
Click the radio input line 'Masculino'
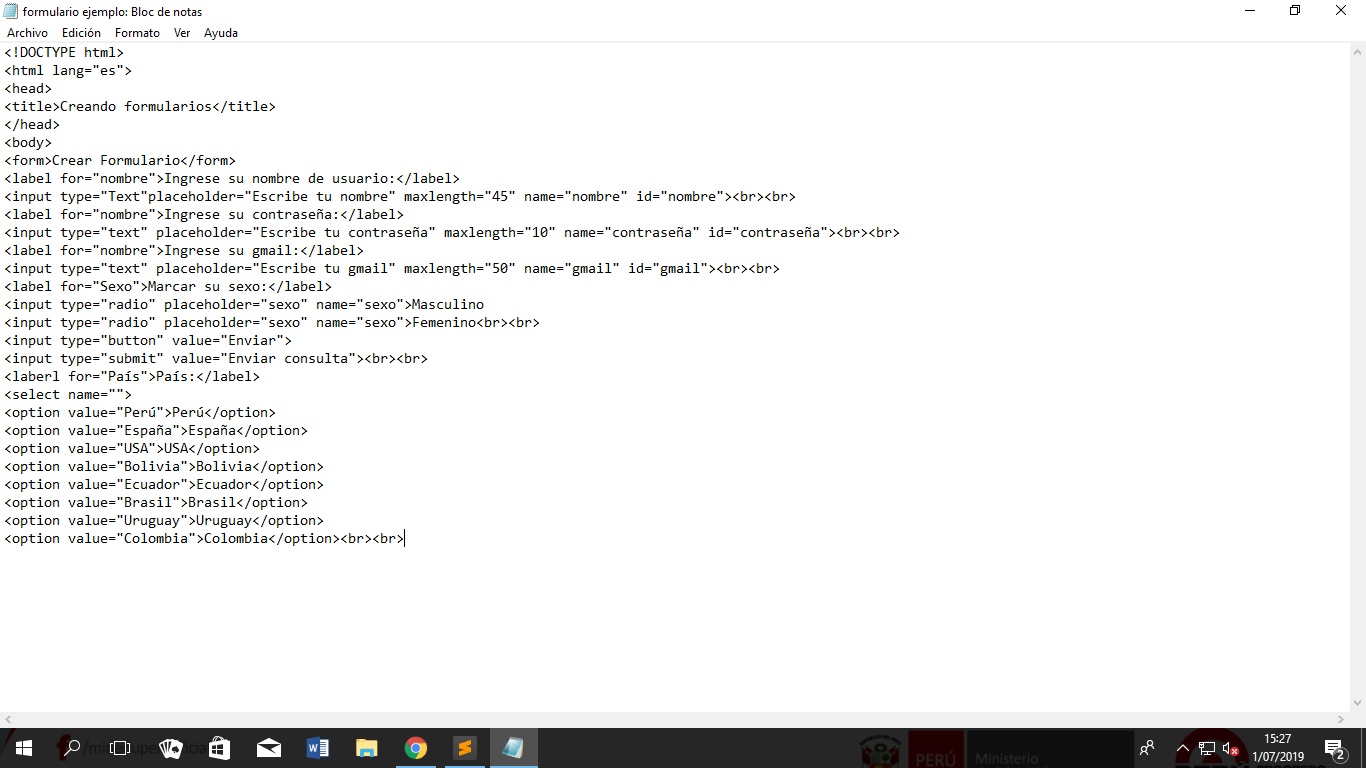coord(244,304)
